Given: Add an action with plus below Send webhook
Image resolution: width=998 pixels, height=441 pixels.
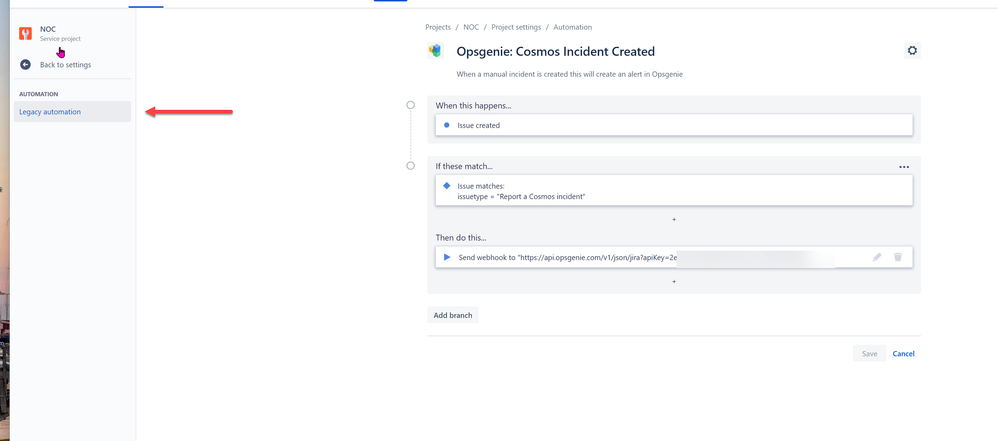Looking at the screenshot, I should (674, 281).
